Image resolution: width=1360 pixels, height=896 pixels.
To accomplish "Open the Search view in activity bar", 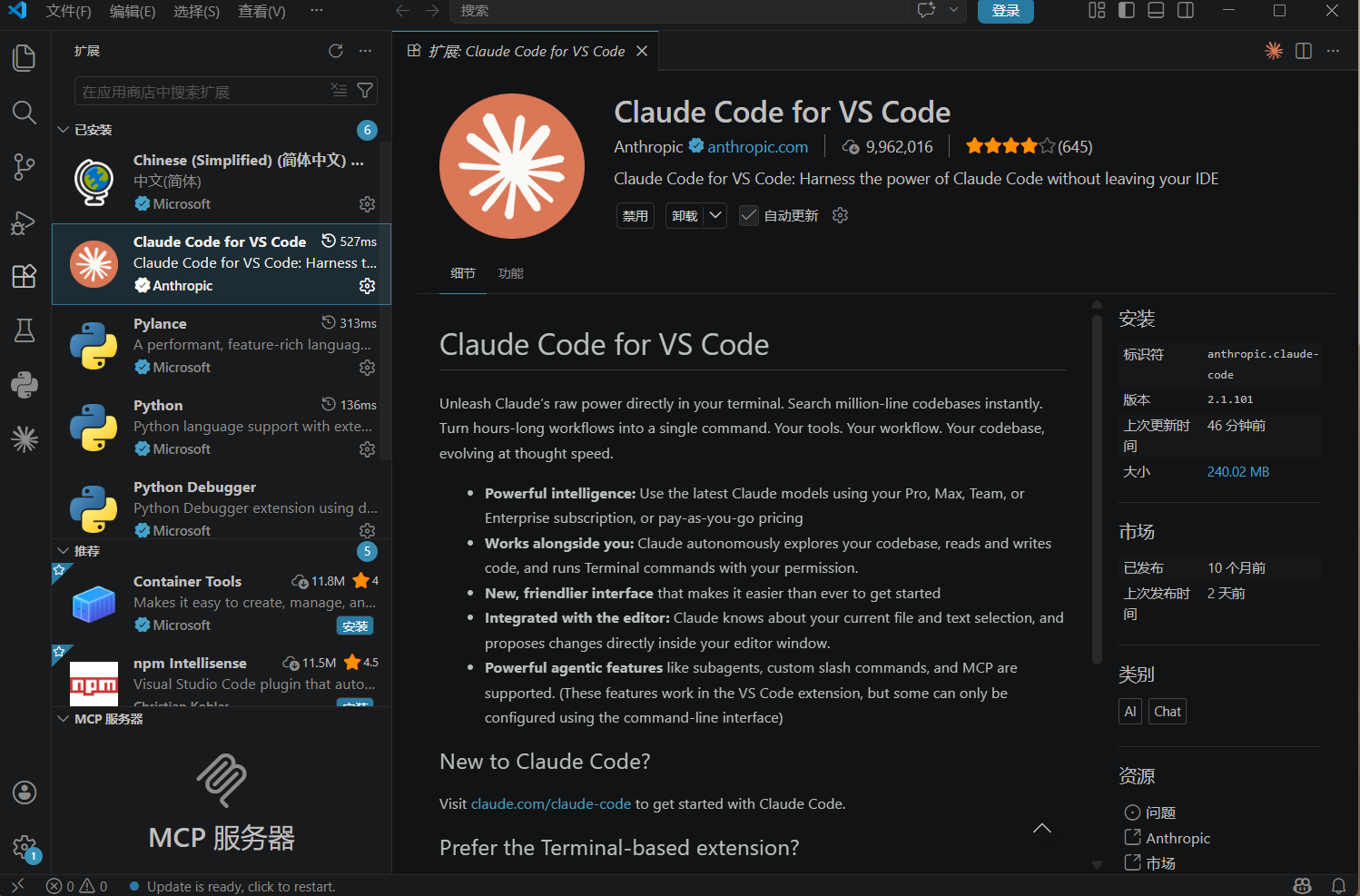I will click(x=25, y=113).
